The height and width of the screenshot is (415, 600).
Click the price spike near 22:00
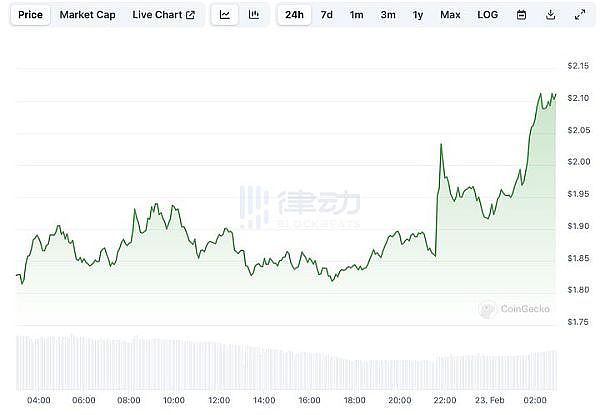(x=441, y=145)
